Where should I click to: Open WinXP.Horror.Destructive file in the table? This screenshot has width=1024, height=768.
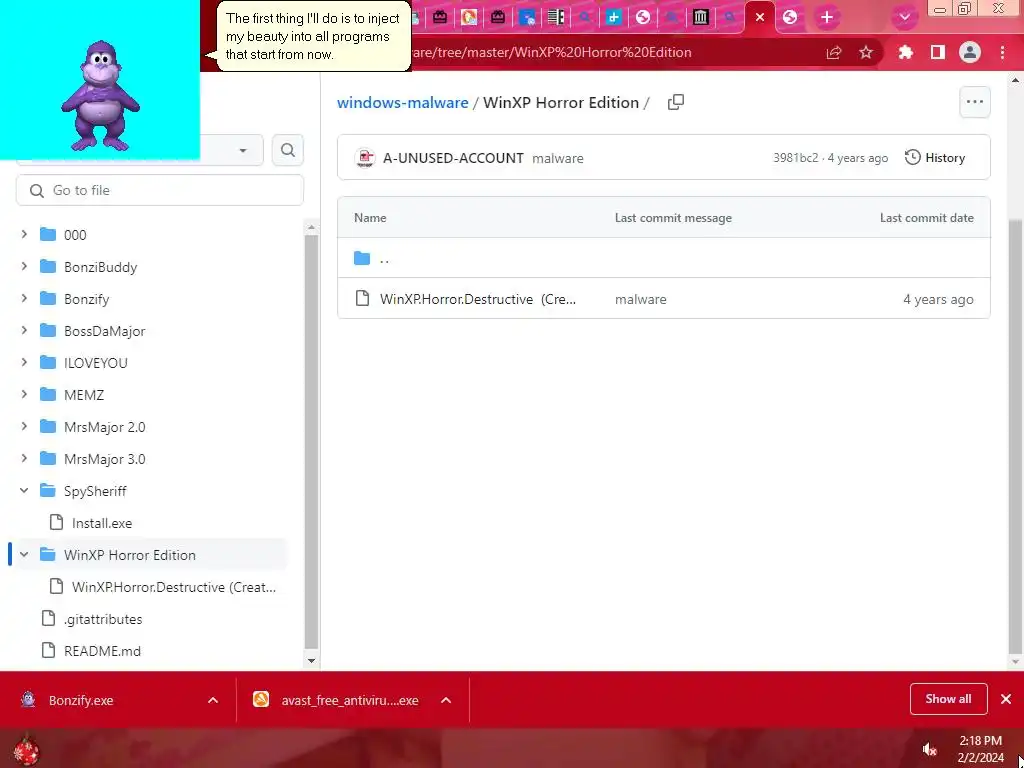[x=478, y=299]
